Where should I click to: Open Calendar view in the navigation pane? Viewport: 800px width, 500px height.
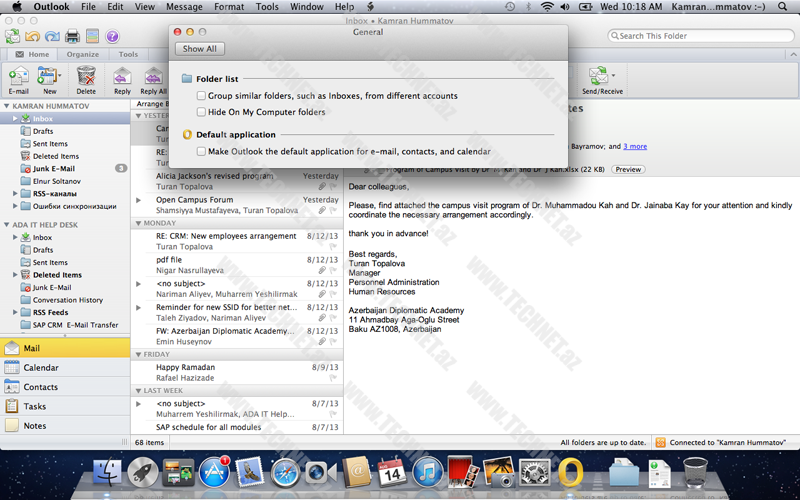(41, 367)
